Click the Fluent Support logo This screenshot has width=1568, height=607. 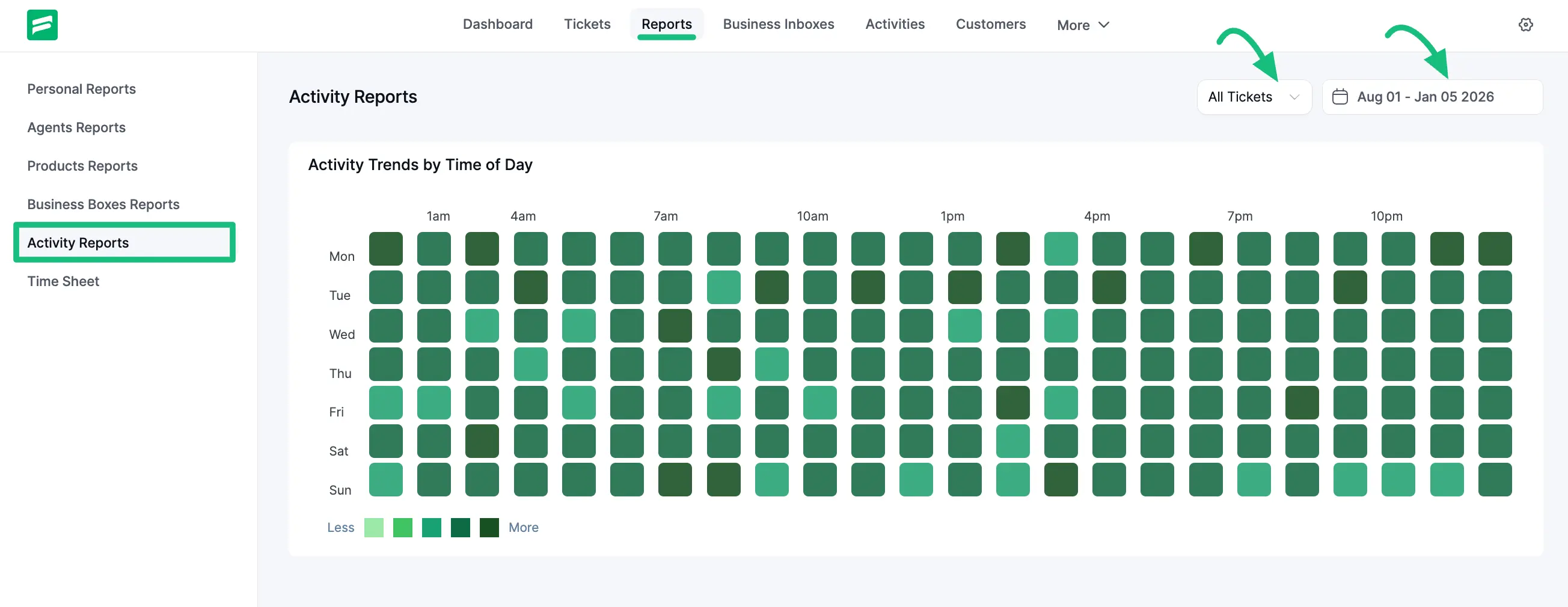tap(42, 24)
